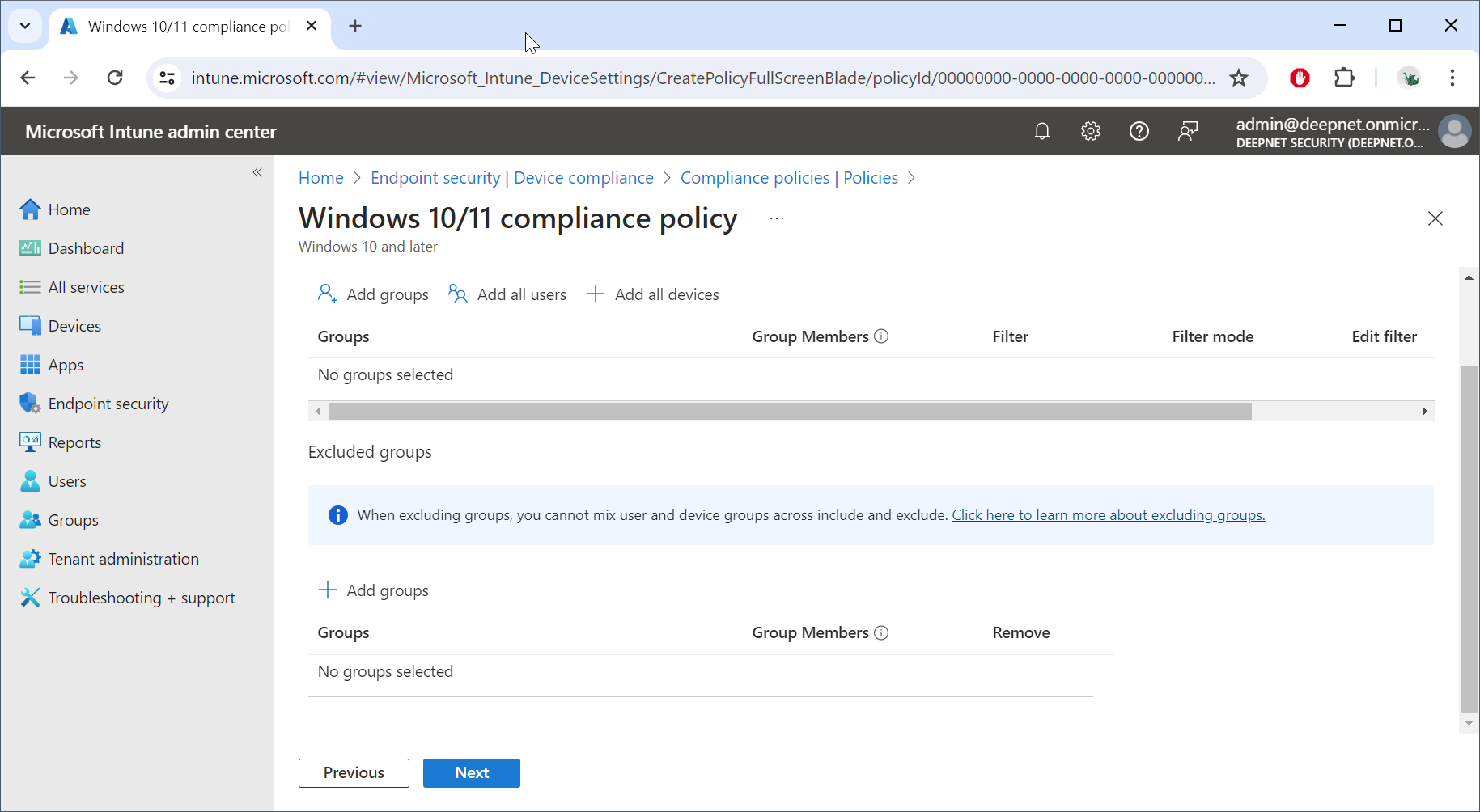Click the Help question mark icon
The height and width of the screenshot is (812, 1480).
1139,131
